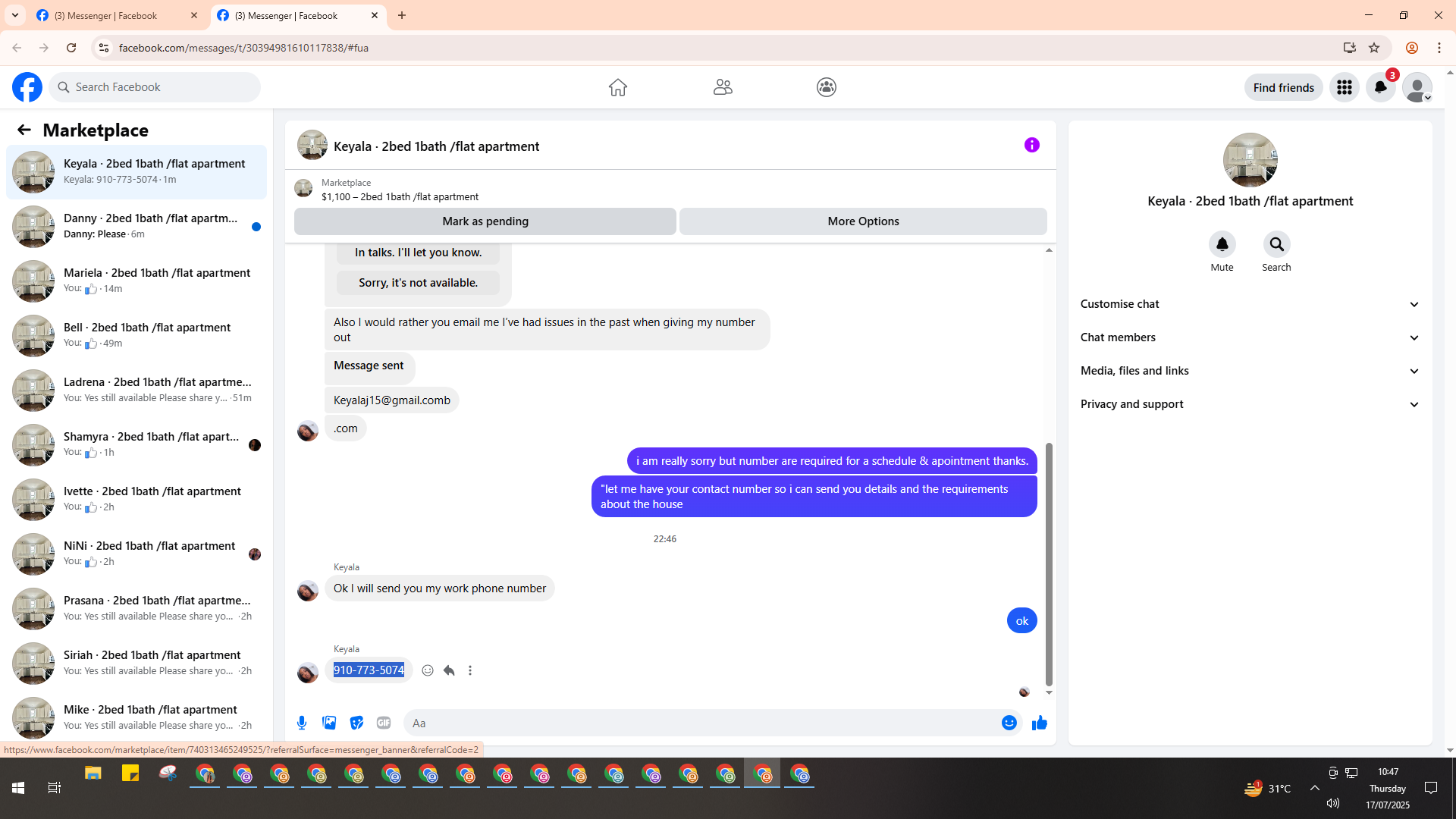Attach a photo using the image icon
This screenshot has height=819, width=1456.
pos(329,723)
